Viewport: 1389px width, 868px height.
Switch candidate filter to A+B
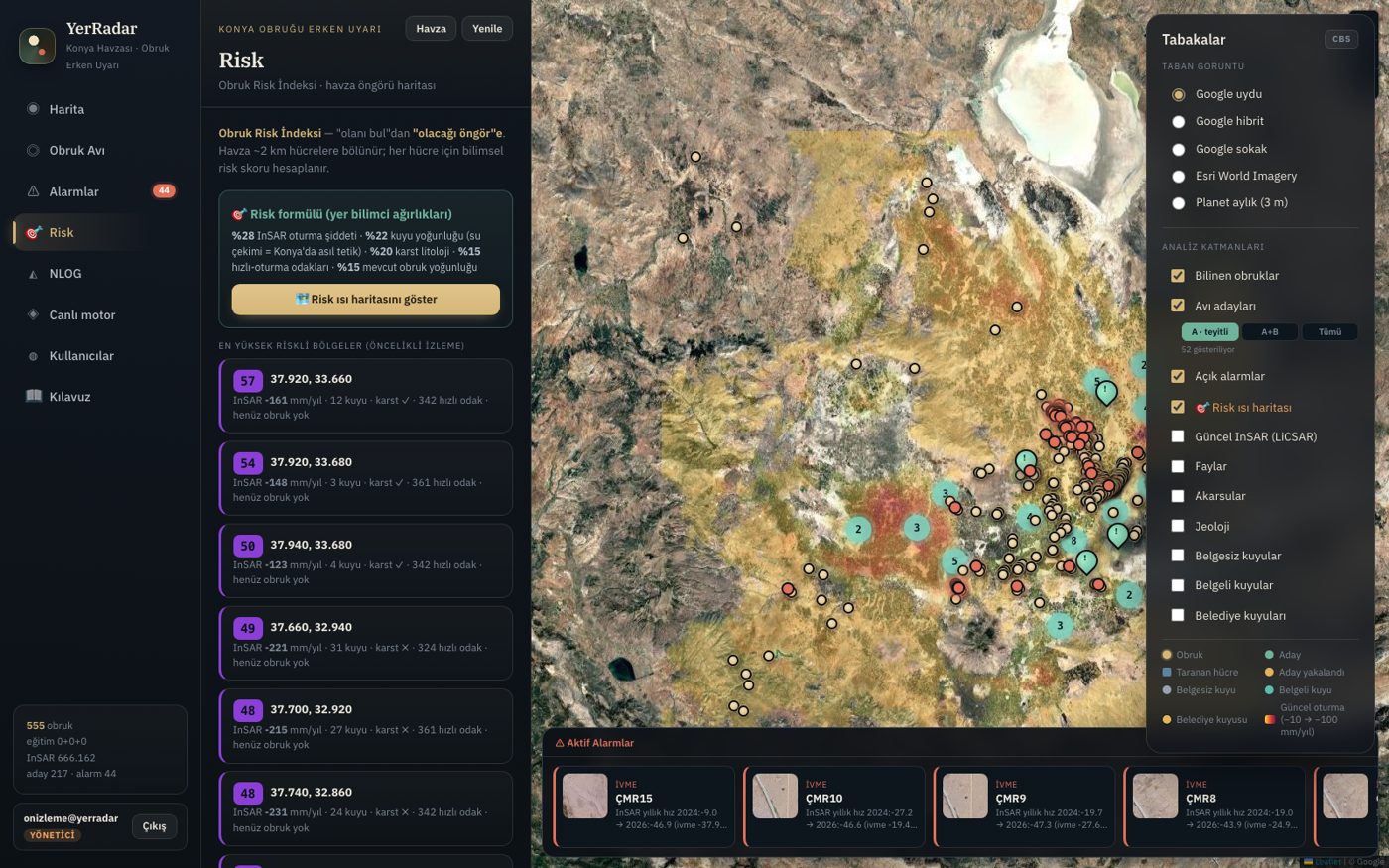point(1270,332)
